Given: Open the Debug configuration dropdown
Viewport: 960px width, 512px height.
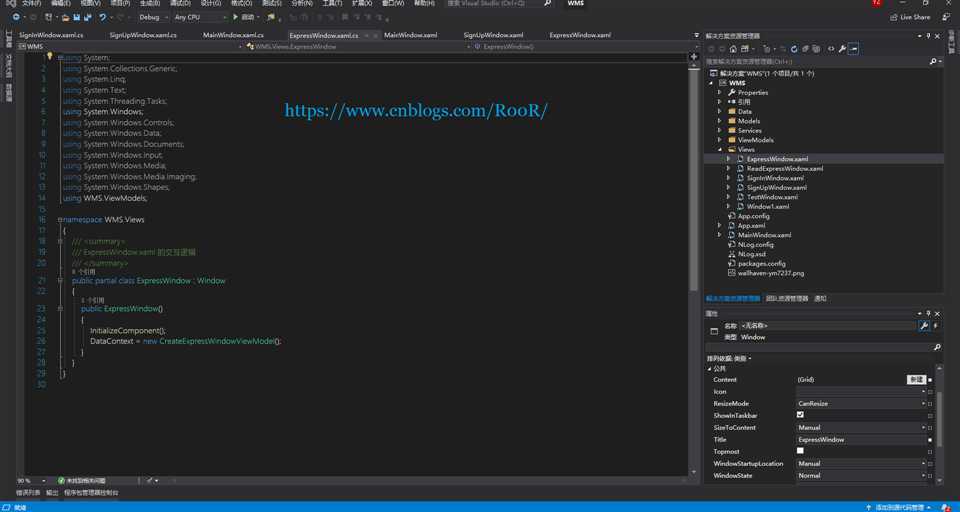Looking at the screenshot, I should 153,17.
